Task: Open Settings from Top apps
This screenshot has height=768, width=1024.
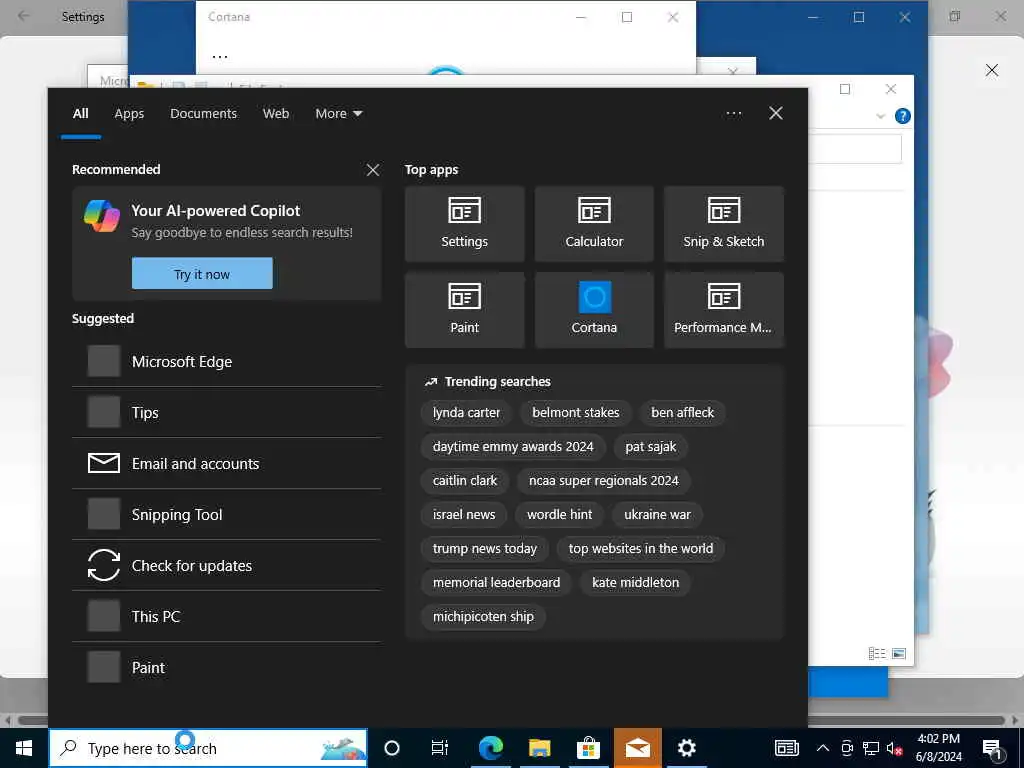Action: tap(464, 224)
